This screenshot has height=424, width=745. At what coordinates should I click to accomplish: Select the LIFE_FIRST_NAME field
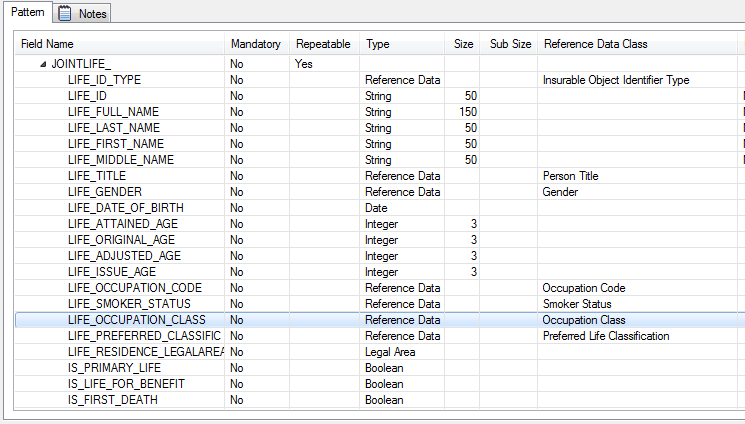[115, 144]
